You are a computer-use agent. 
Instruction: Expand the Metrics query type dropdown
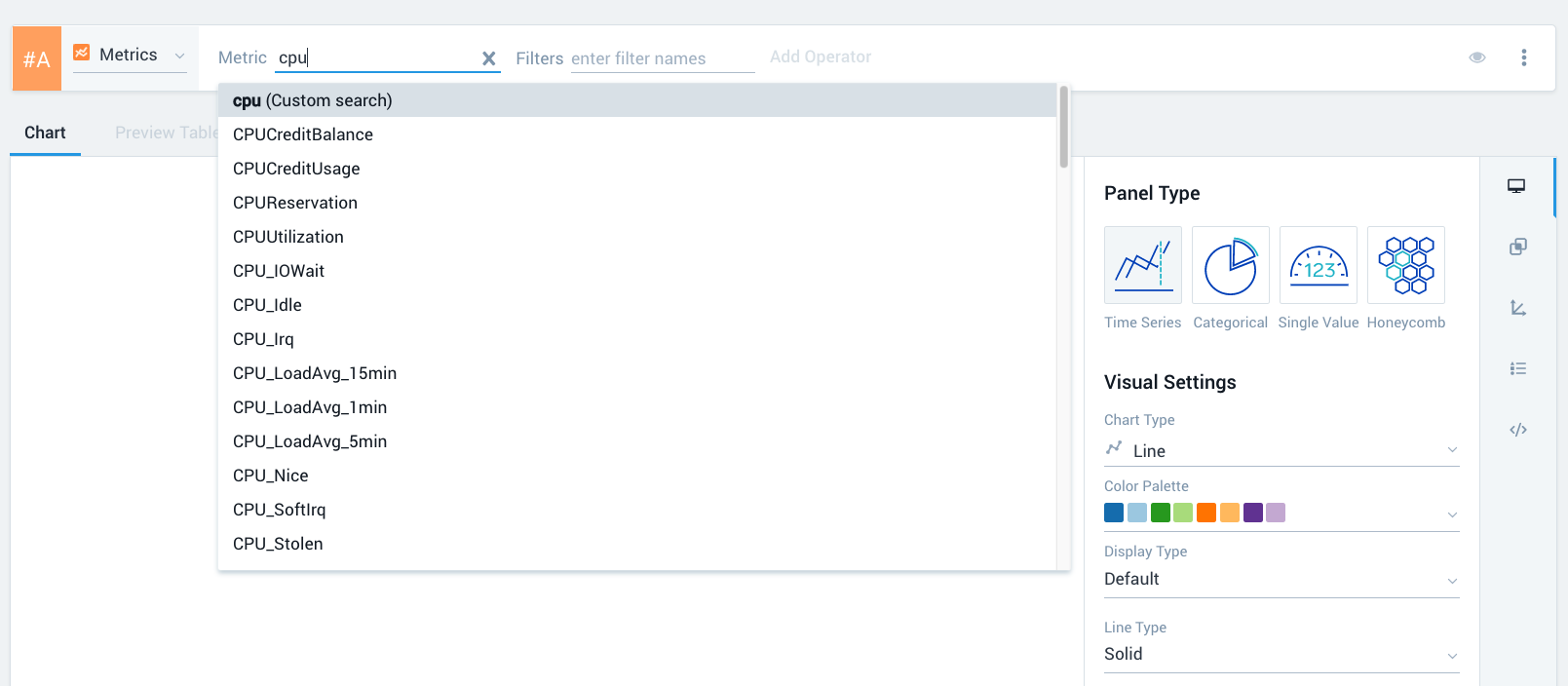coord(130,56)
